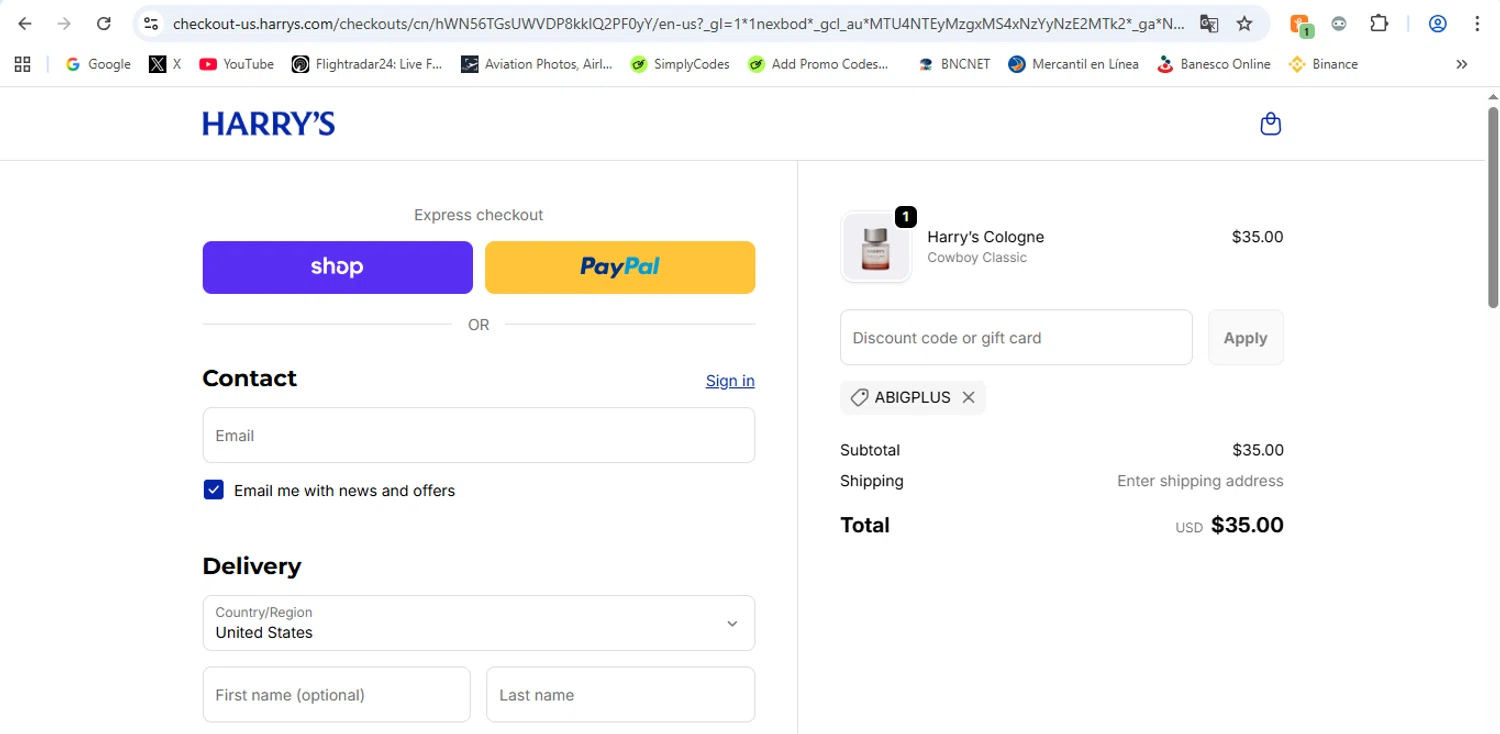Screen dimensions: 1500x734
Task: Open the BNCNET bookmark
Action: [x=954, y=64]
